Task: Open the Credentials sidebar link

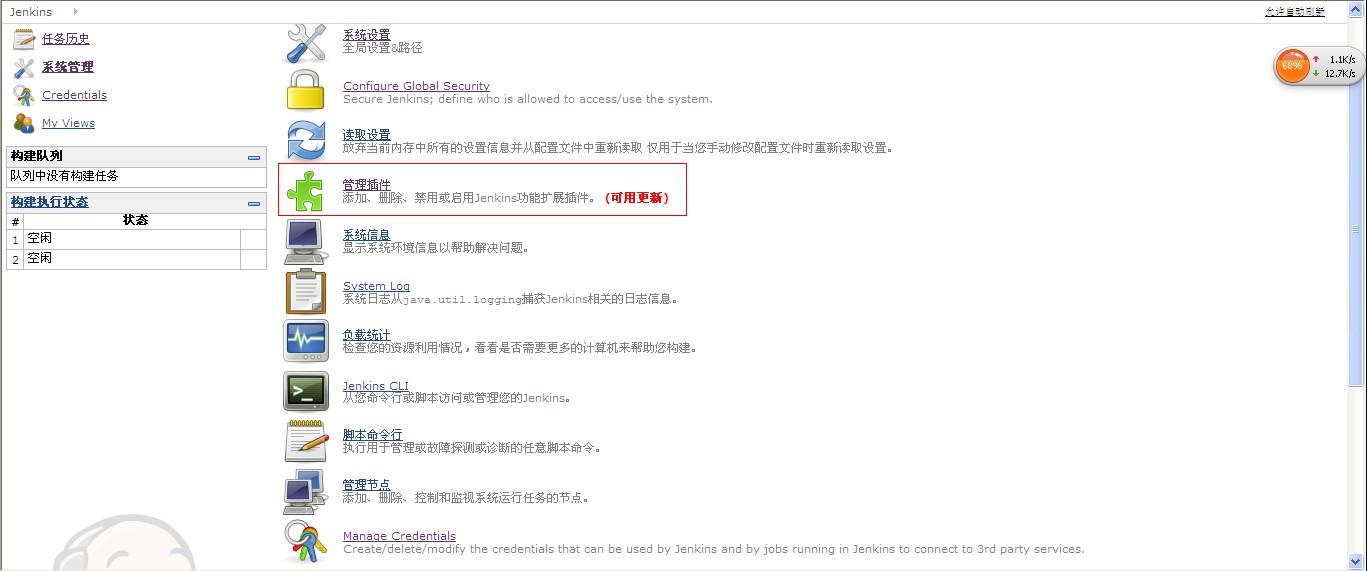Action: (x=74, y=95)
